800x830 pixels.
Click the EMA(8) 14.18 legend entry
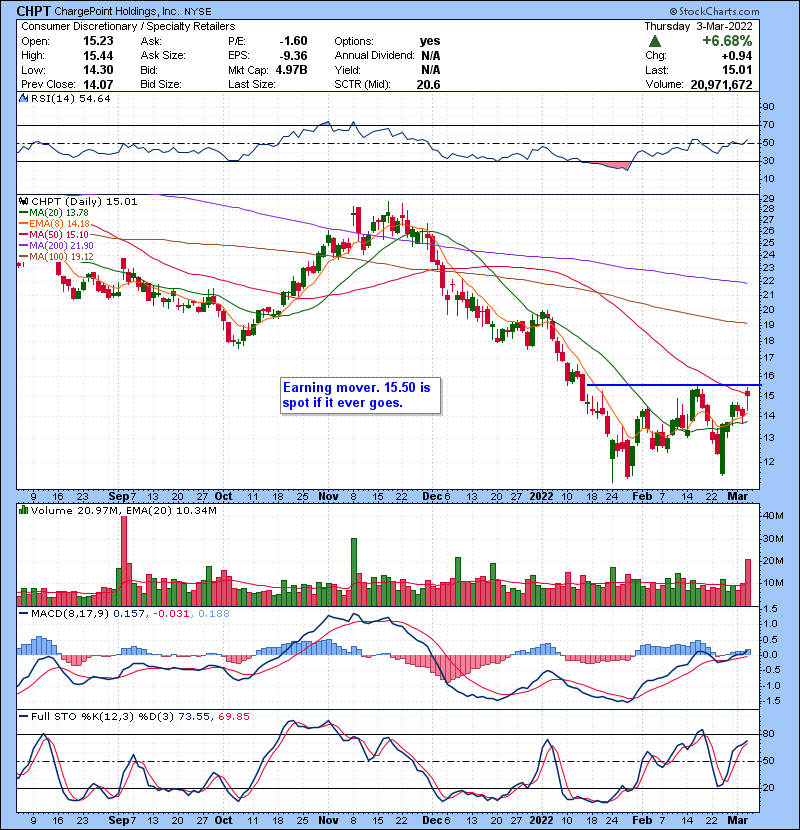pyautogui.click(x=55, y=223)
